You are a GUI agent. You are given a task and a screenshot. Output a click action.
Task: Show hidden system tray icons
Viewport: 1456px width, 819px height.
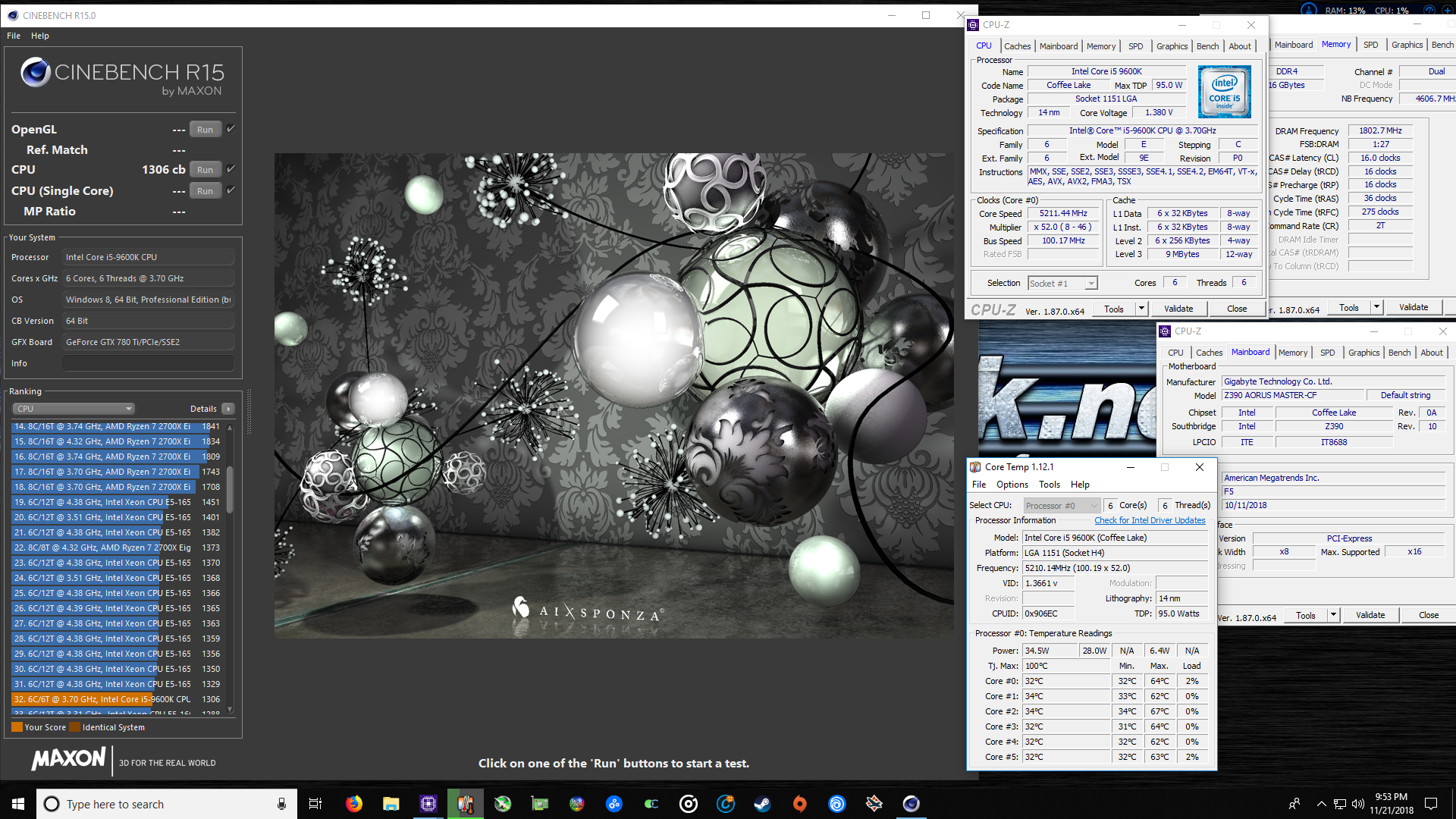coord(1321,804)
